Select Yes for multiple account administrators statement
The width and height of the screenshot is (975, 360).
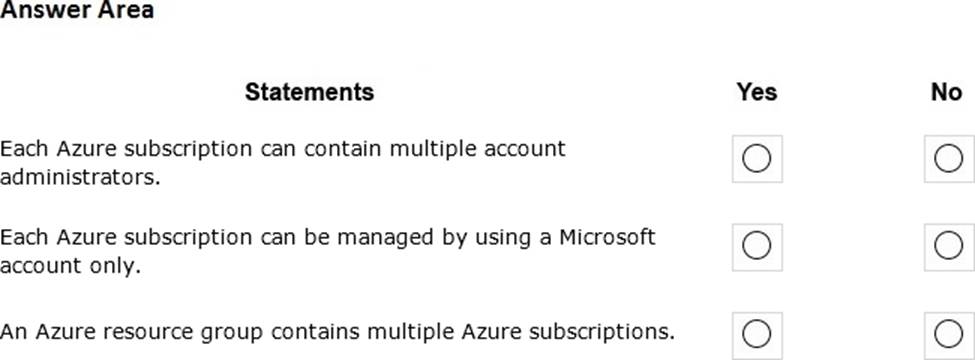point(757,159)
